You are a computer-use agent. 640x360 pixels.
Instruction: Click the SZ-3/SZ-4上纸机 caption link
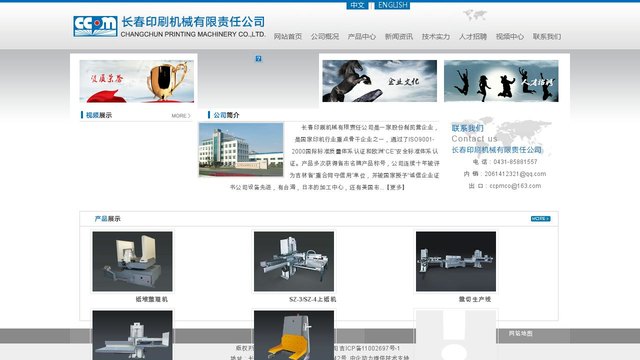point(313,299)
